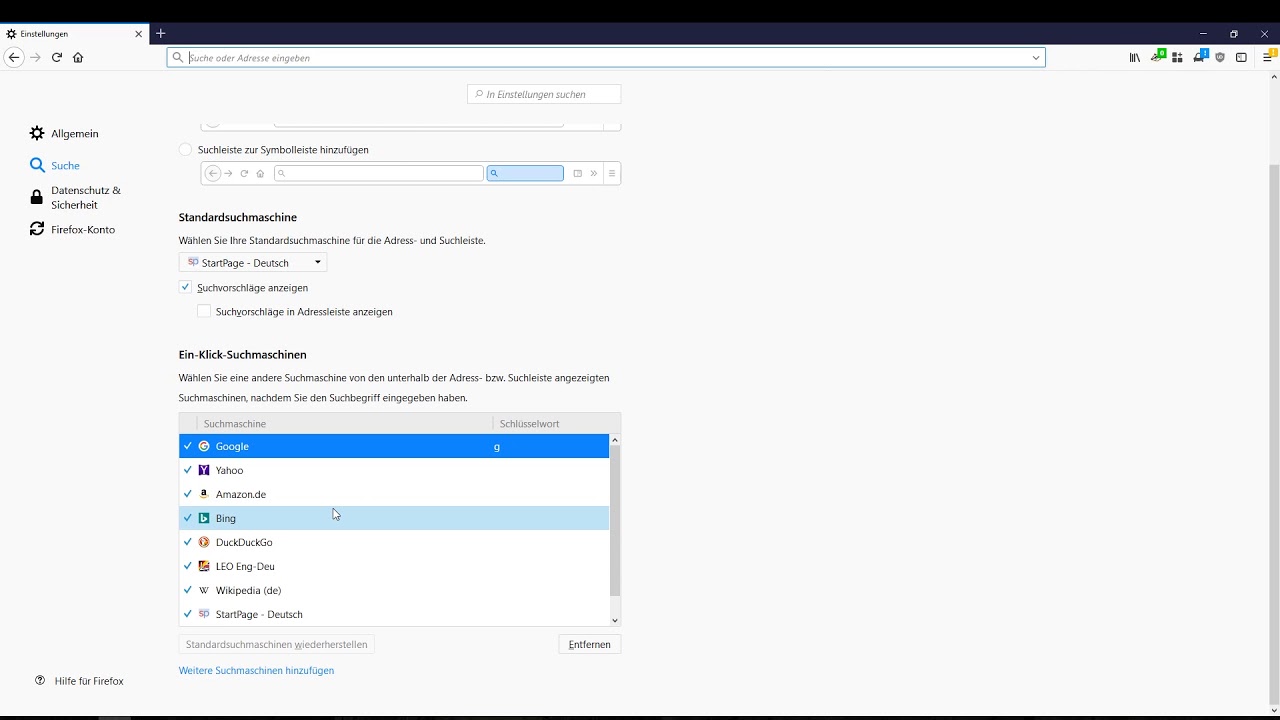Image resolution: width=1280 pixels, height=720 pixels.
Task: Uncheck the Wikipedia (de) search engine row
Action: coord(187,590)
